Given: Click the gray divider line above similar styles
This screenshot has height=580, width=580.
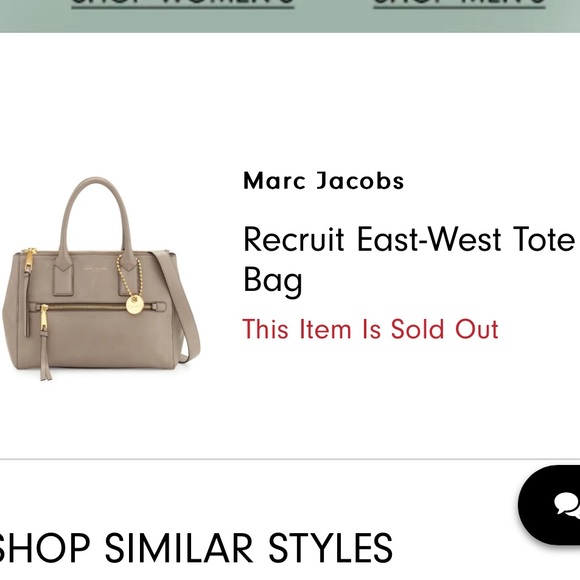Looking at the screenshot, I should tap(290, 459).
